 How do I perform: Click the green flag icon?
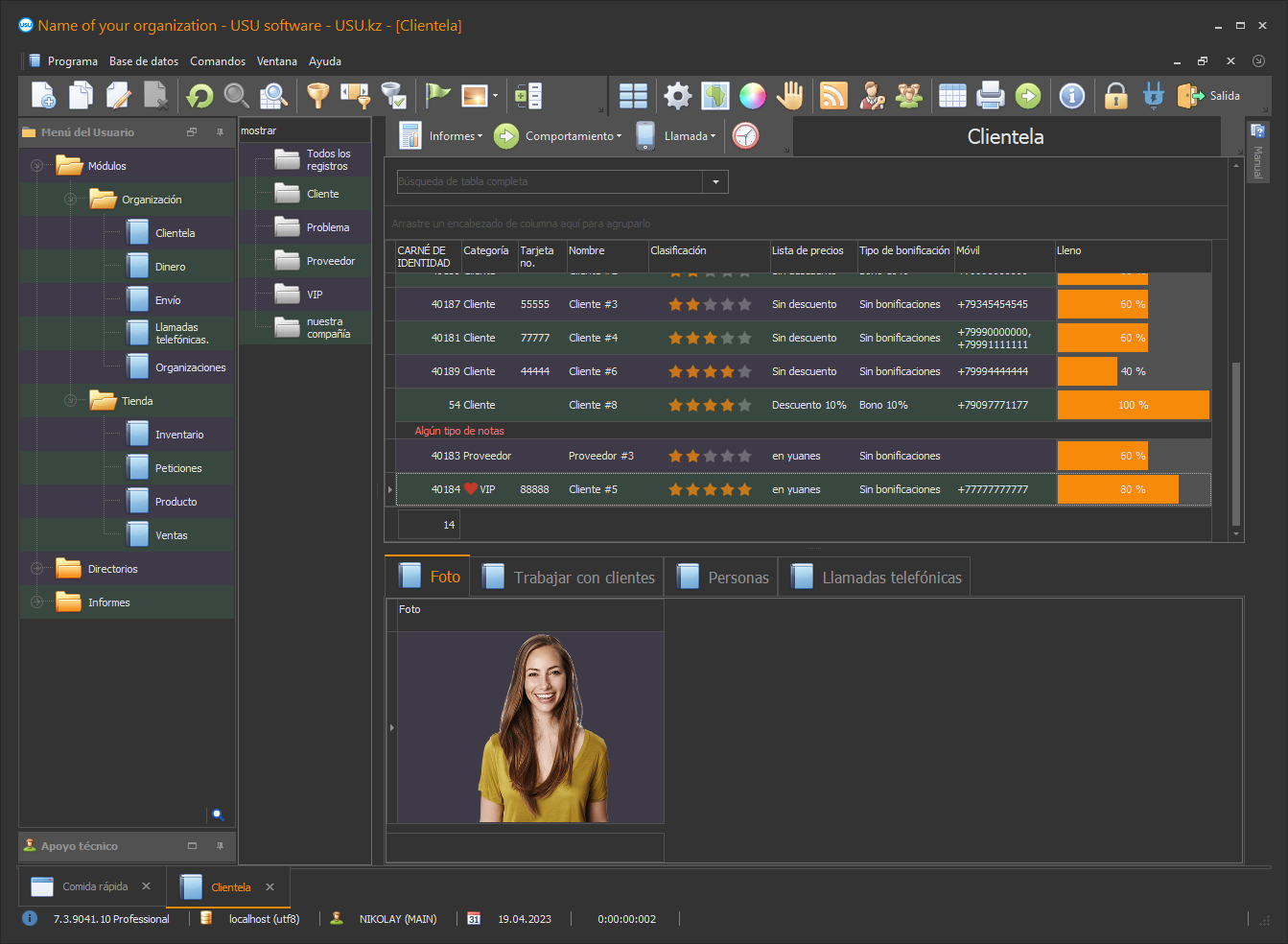437,96
